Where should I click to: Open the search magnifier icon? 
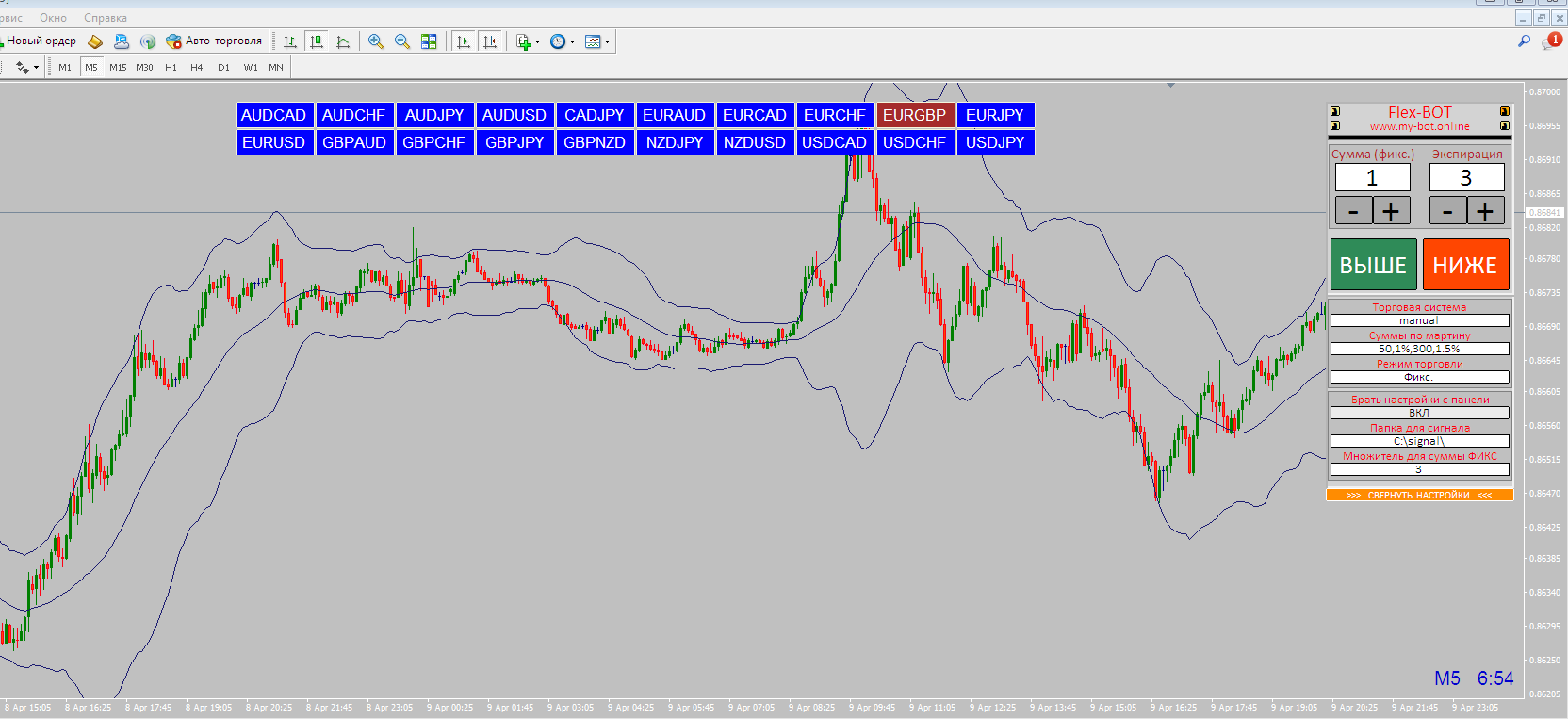click(x=1524, y=41)
